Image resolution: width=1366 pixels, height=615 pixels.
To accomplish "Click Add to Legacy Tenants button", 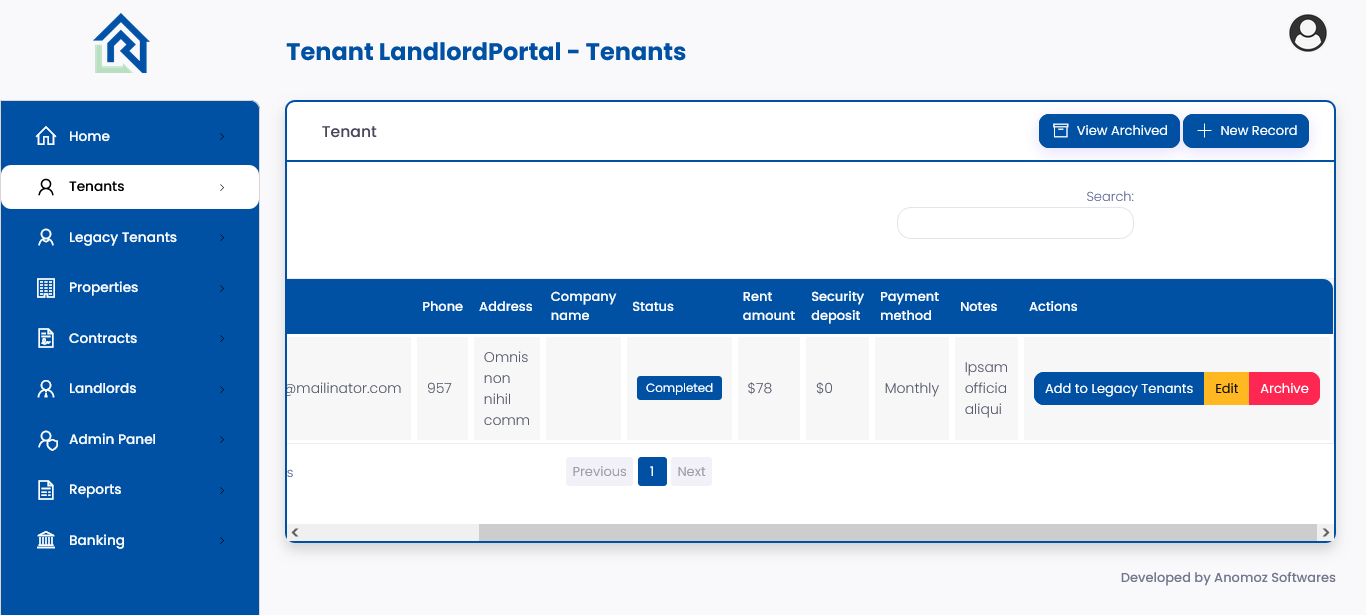I will 1118,389.
